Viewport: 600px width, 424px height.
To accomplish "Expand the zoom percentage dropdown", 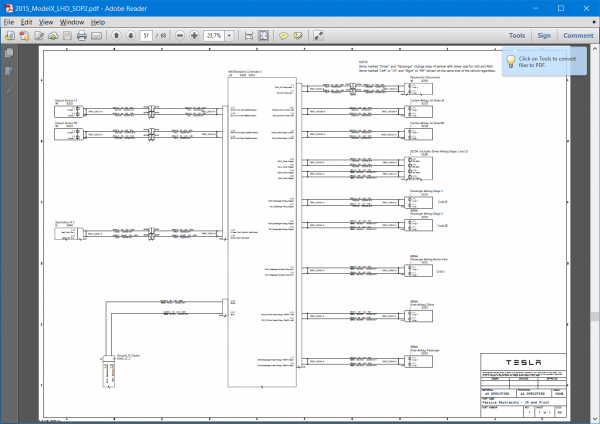I will (x=229, y=36).
